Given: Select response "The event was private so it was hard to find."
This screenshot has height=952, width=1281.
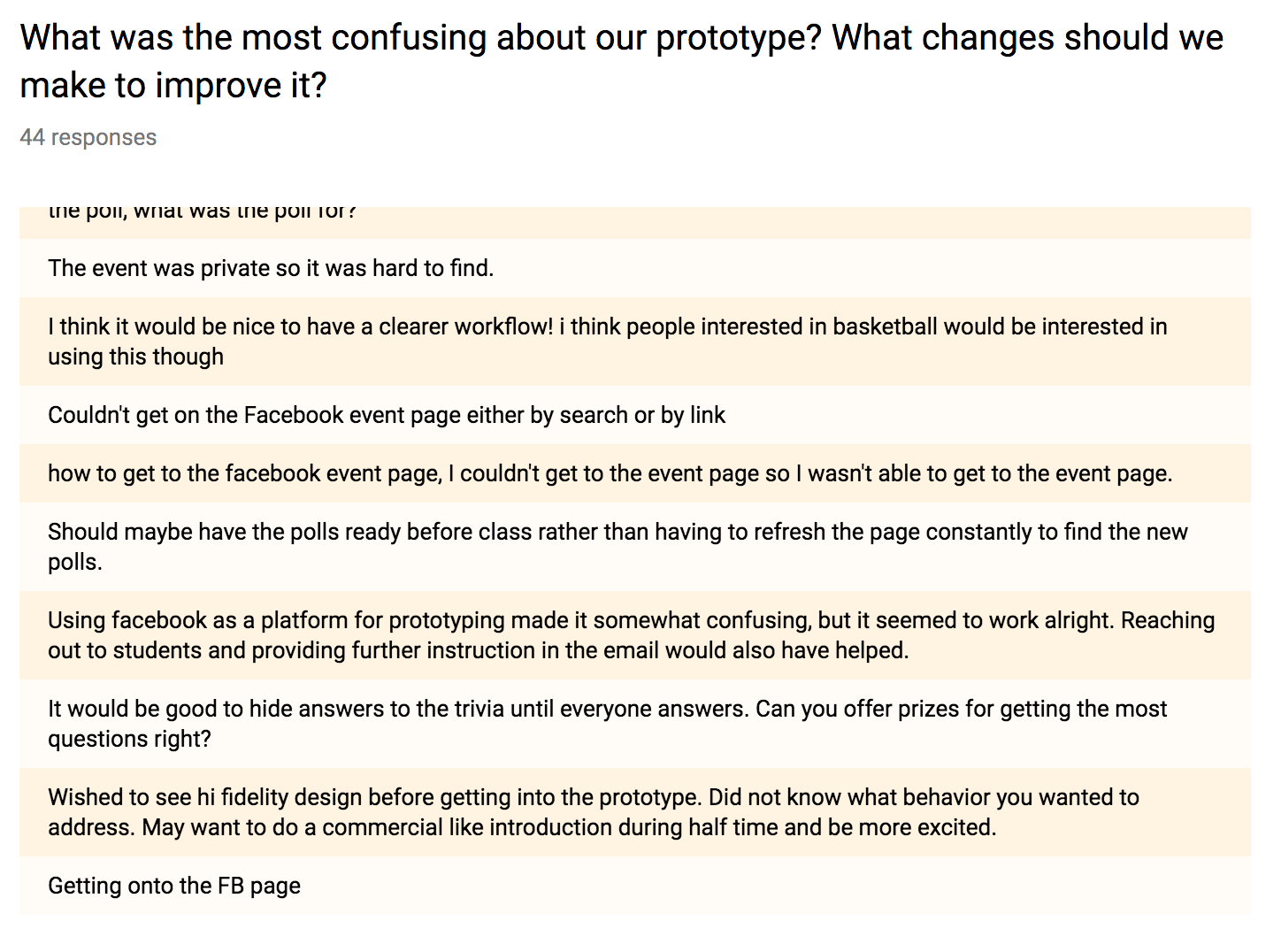Looking at the screenshot, I should 635,268.
